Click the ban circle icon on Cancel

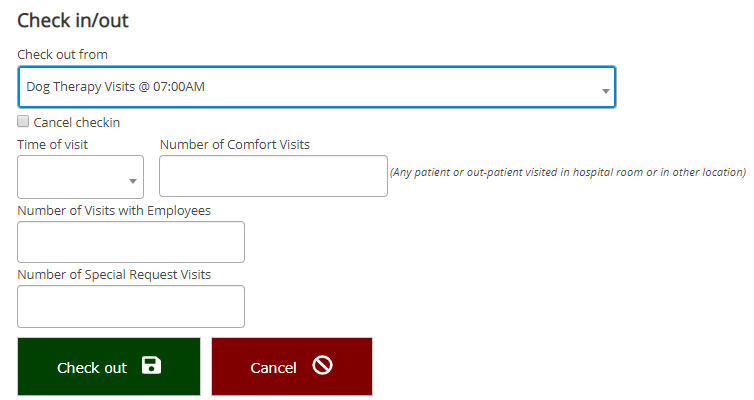tap(322, 366)
